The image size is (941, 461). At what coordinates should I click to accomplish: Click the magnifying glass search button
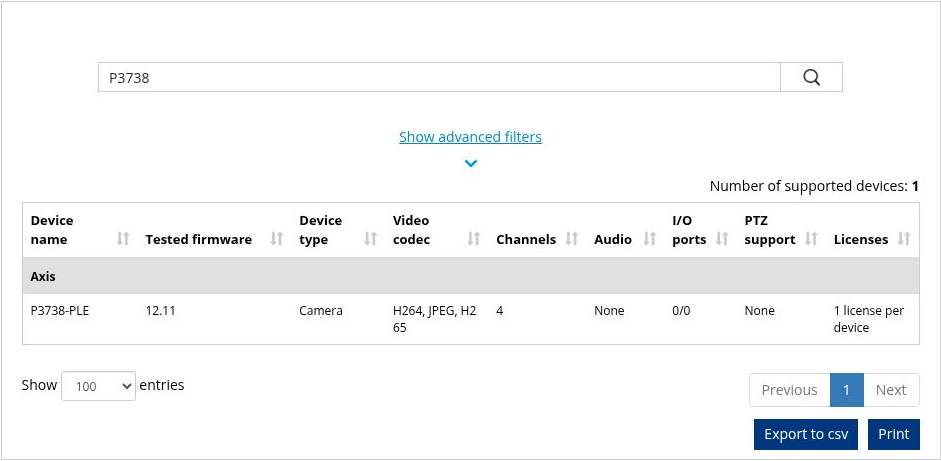(x=811, y=77)
